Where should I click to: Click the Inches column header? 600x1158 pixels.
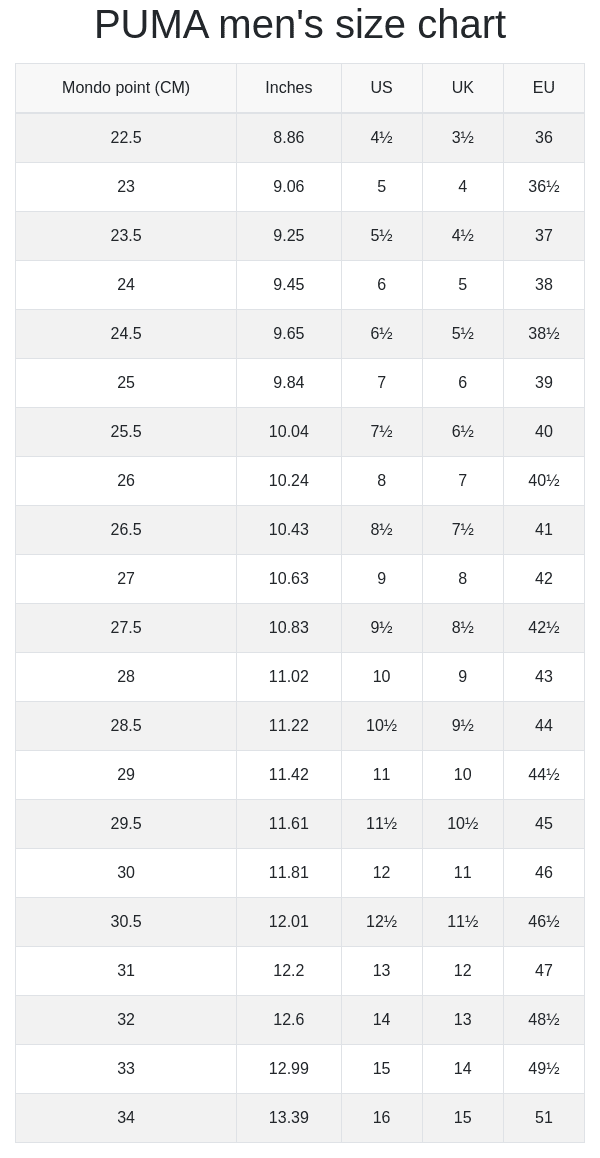click(x=289, y=88)
